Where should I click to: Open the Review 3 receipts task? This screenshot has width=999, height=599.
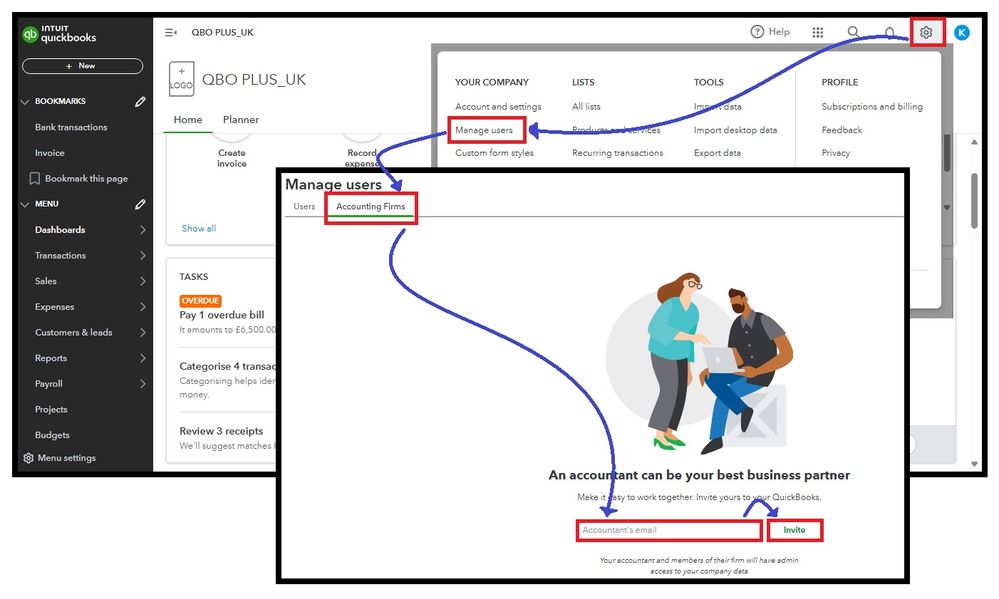[x=221, y=431]
